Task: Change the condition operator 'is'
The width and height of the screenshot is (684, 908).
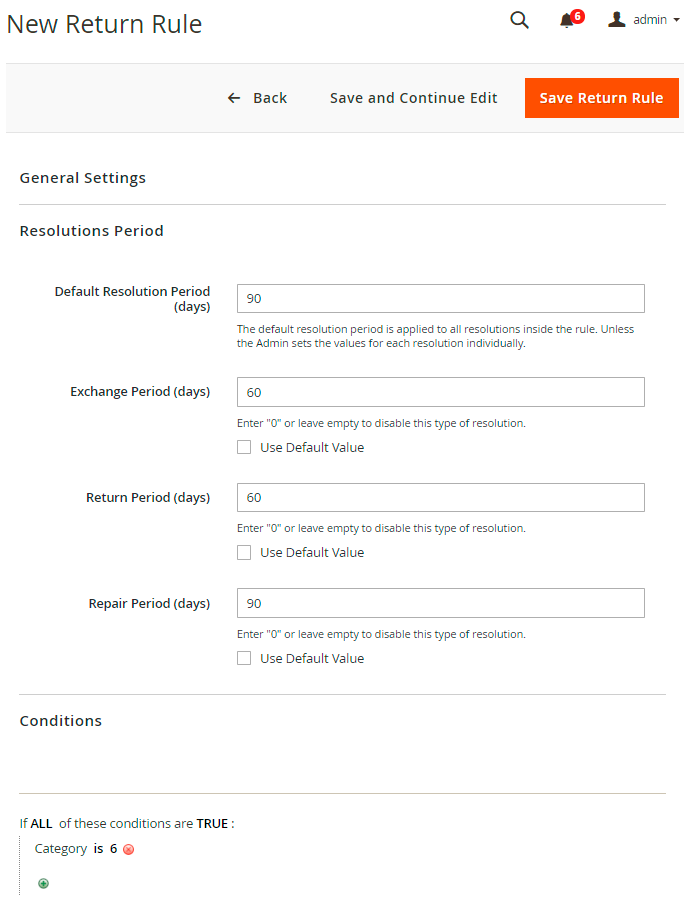Action: point(98,849)
